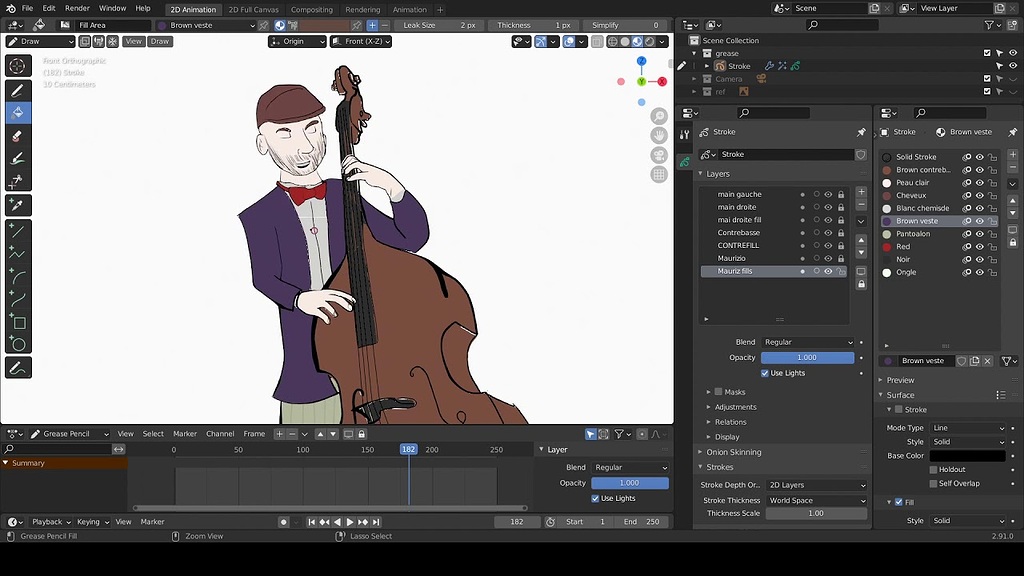Screen dimensions: 1024x576
Task: Toggle camera view gizmo icon
Action: coord(659,155)
